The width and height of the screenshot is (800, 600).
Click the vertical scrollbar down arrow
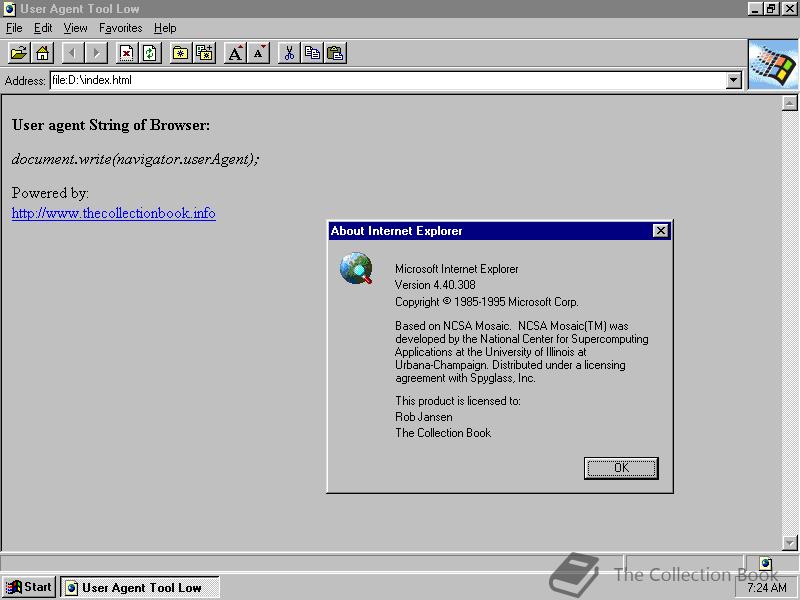[x=789, y=542]
